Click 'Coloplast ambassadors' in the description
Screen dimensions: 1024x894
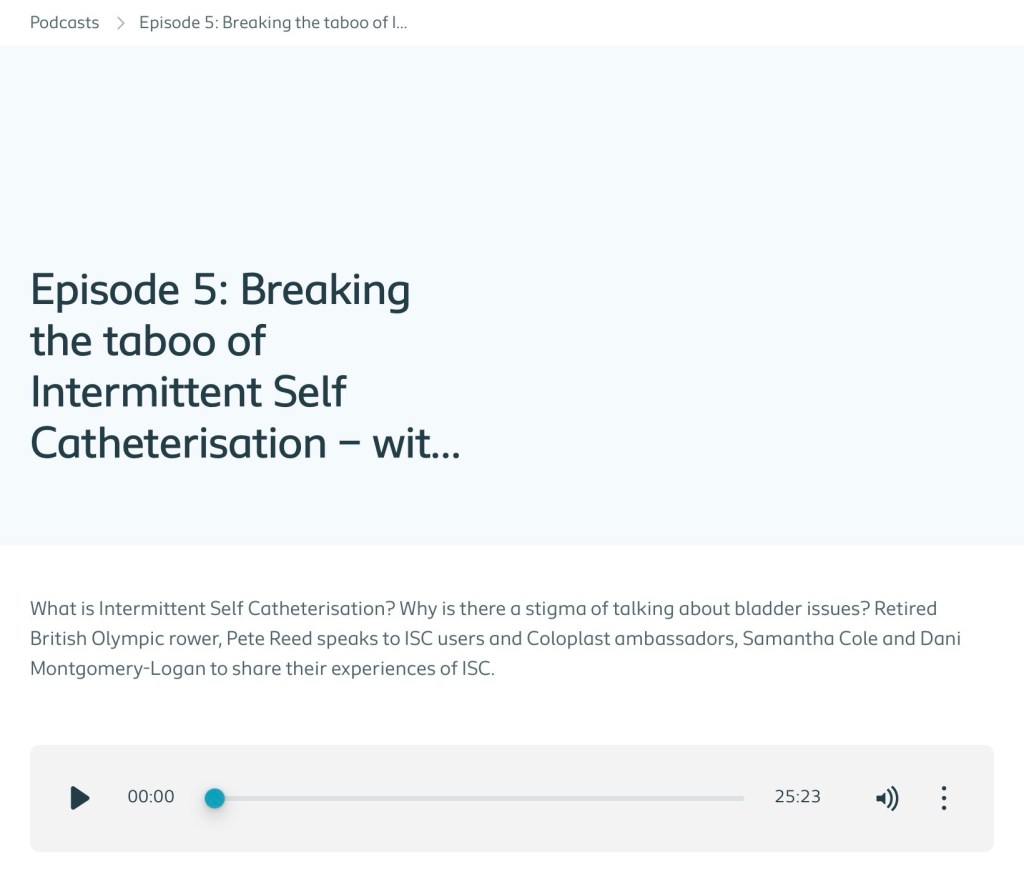[619, 639]
